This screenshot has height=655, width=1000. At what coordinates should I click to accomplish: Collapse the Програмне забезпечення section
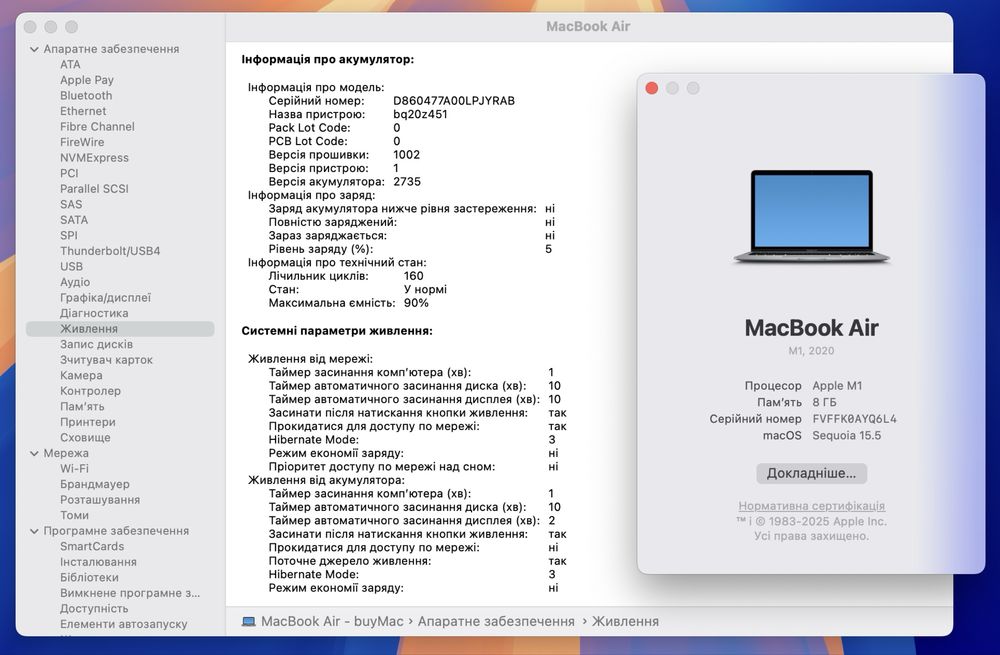(x=34, y=531)
